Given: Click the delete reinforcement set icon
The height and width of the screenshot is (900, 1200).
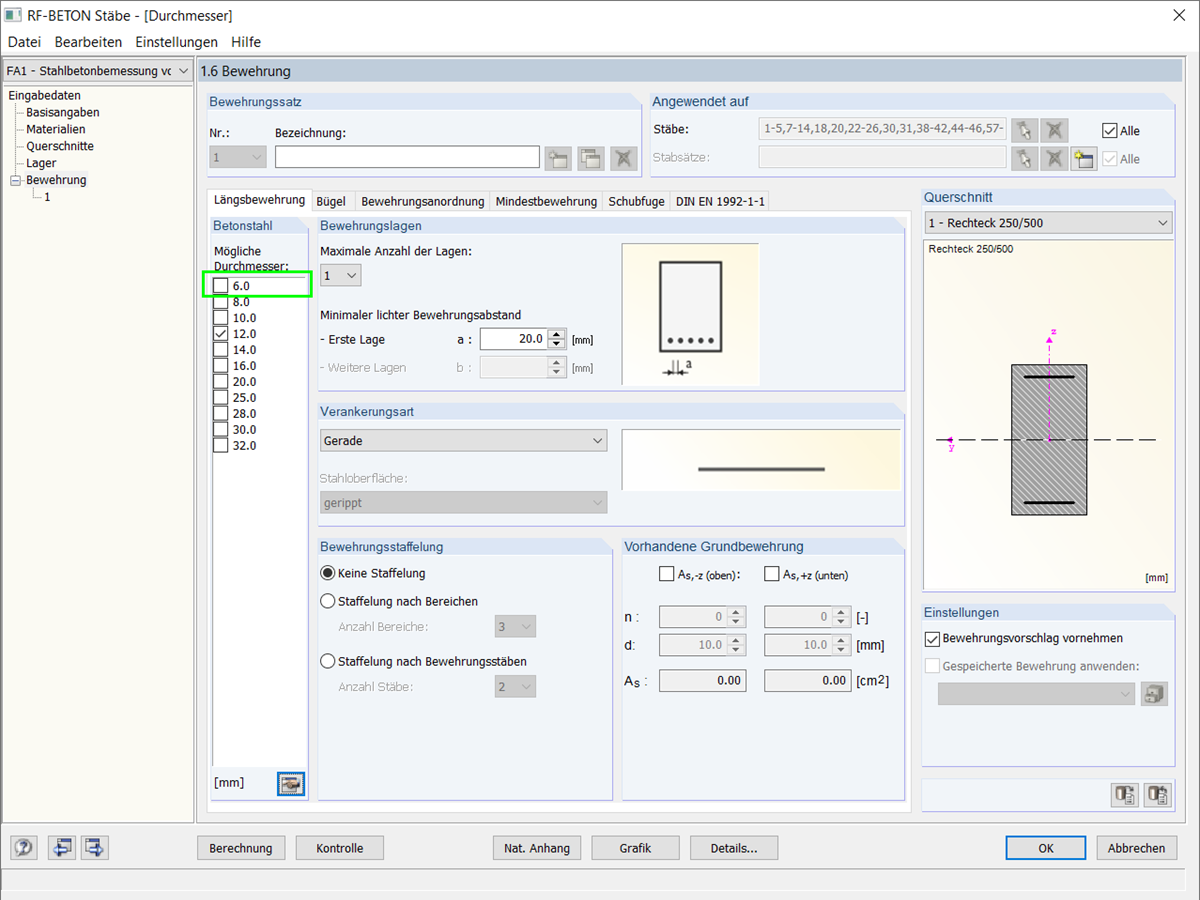Looking at the screenshot, I should click(624, 157).
